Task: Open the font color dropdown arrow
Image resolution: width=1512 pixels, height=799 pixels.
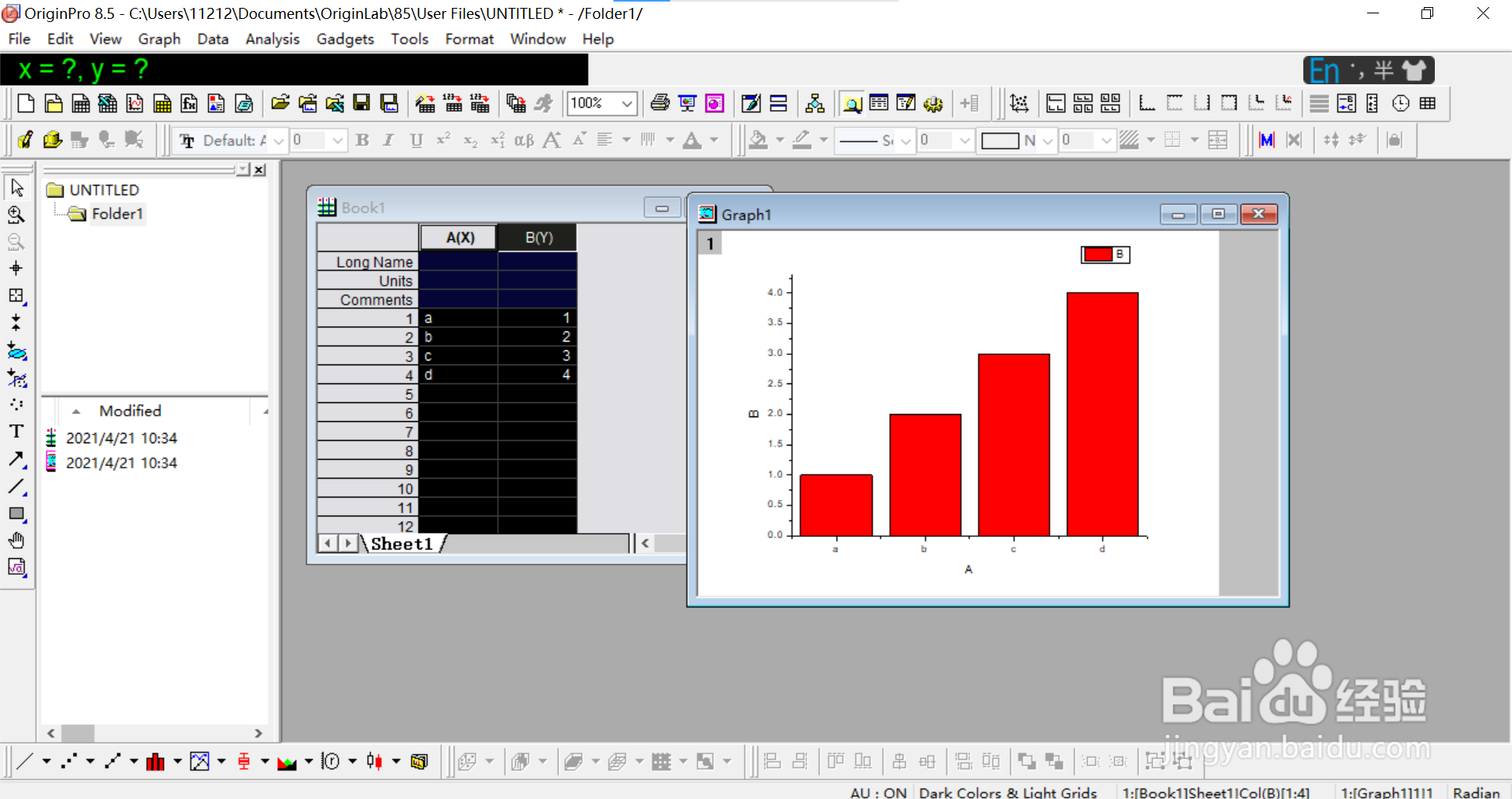Action: click(714, 140)
